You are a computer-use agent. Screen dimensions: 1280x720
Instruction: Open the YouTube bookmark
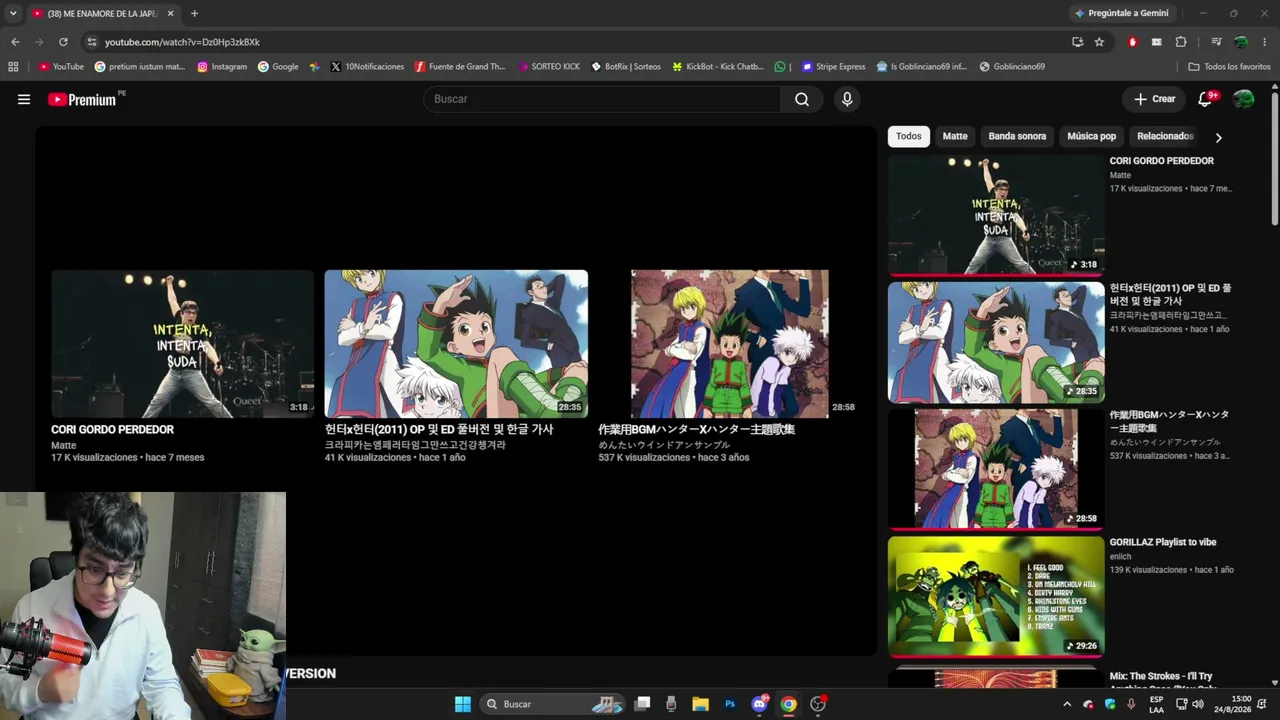[61, 67]
